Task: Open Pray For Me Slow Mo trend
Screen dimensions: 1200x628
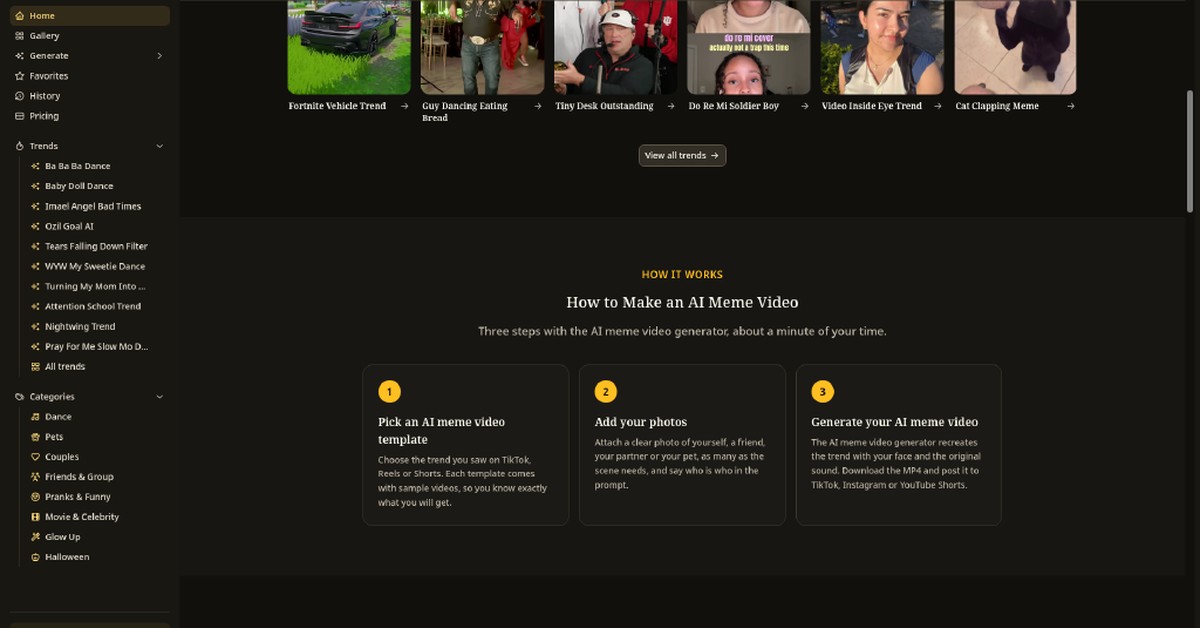Action: (x=97, y=347)
